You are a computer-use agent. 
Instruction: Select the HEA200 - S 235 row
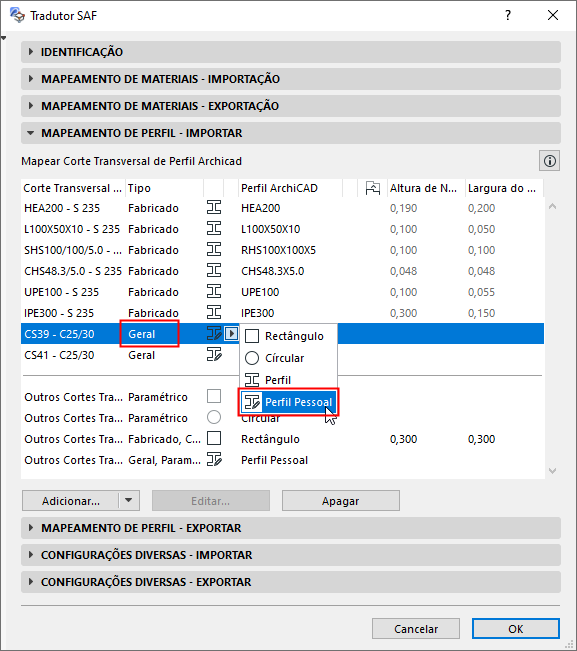click(282, 208)
